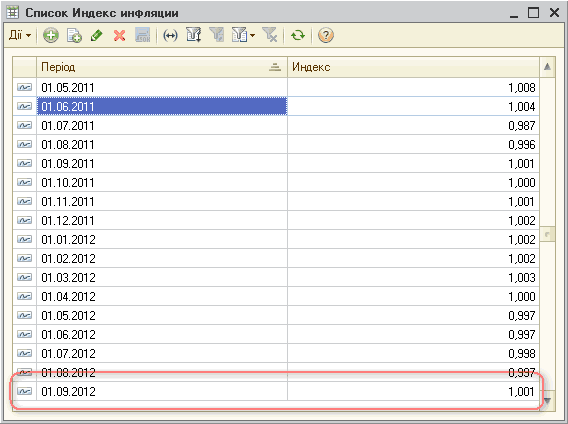Viewport: 568px width, 424px height.
Task: Click index 1,004 for 01.06.2011
Action: click(x=413, y=107)
